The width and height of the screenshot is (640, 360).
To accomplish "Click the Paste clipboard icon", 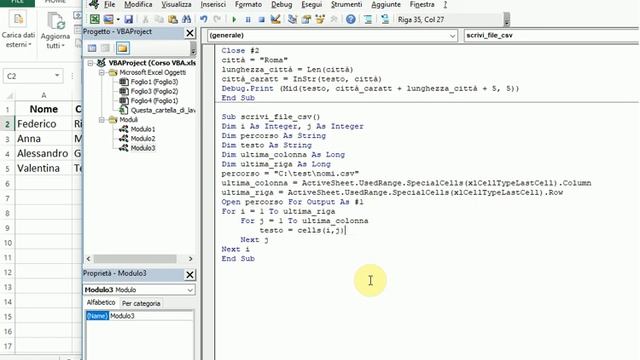I will click(x=173, y=19).
